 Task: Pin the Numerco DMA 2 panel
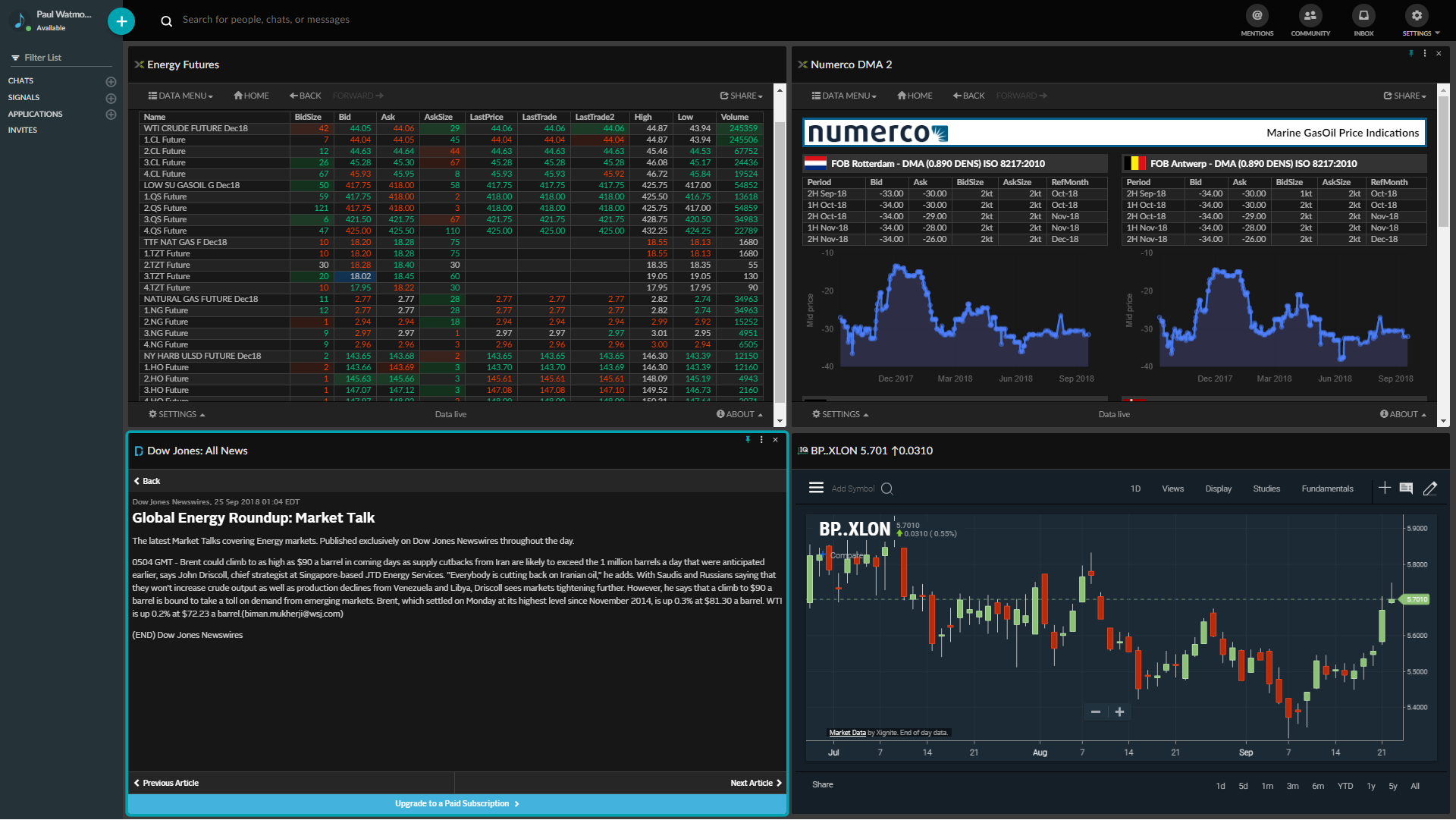tap(1411, 53)
